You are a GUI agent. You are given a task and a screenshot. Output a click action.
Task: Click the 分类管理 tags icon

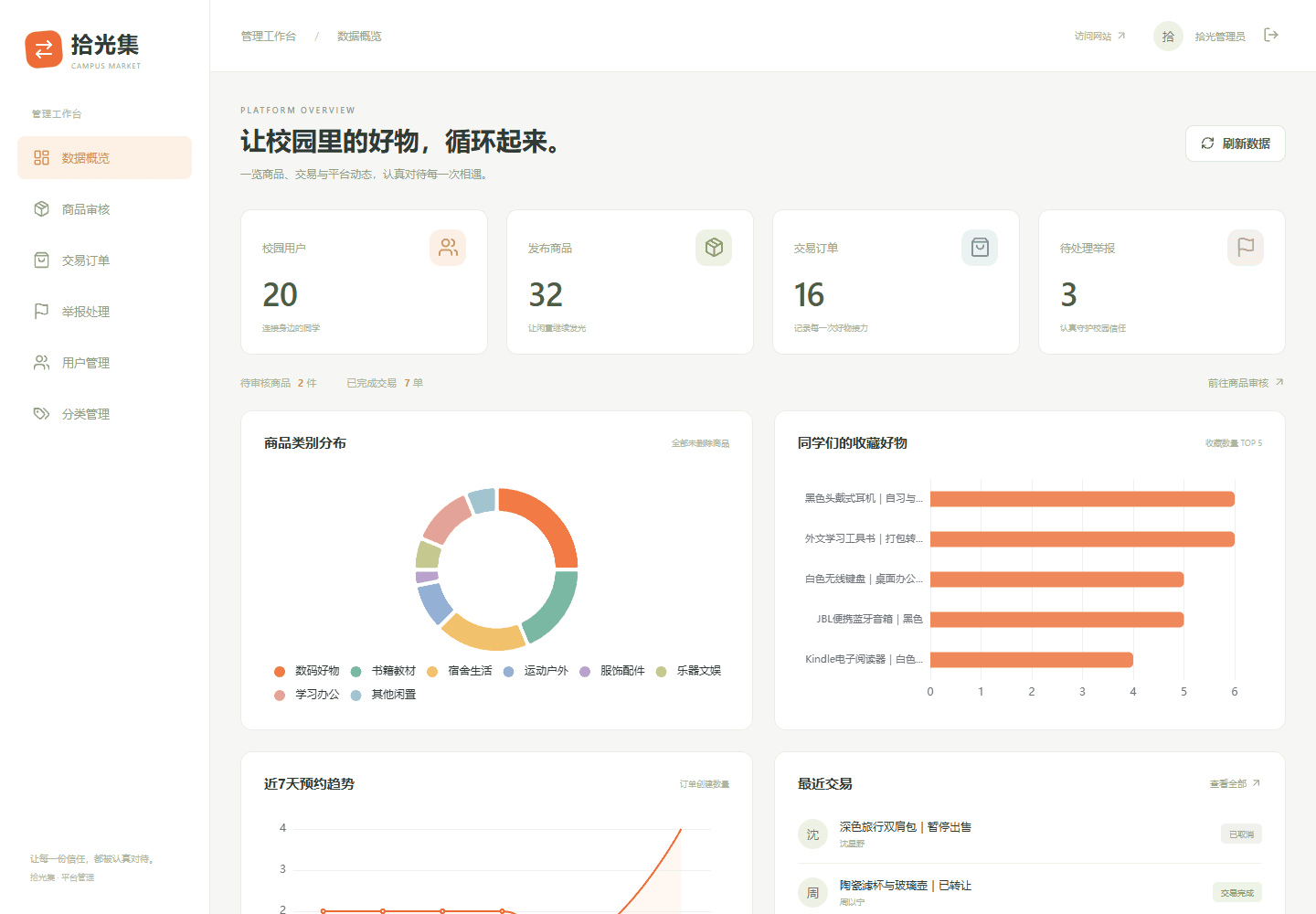click(x=41, y=413)
